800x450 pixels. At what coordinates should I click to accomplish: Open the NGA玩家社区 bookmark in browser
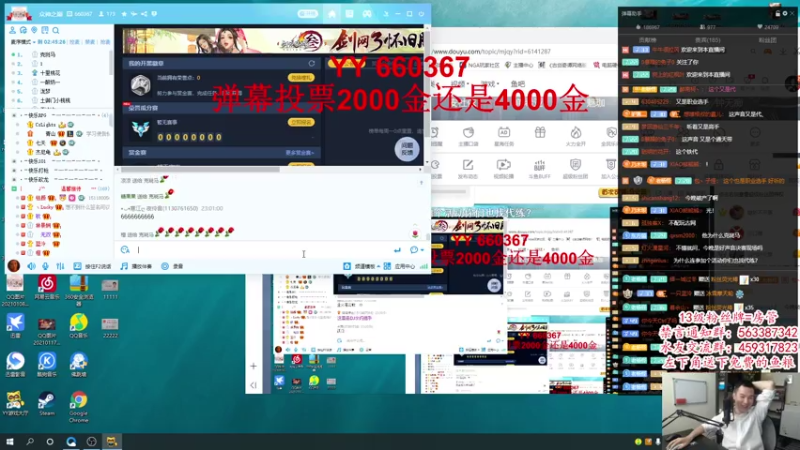tap(480, 65)
